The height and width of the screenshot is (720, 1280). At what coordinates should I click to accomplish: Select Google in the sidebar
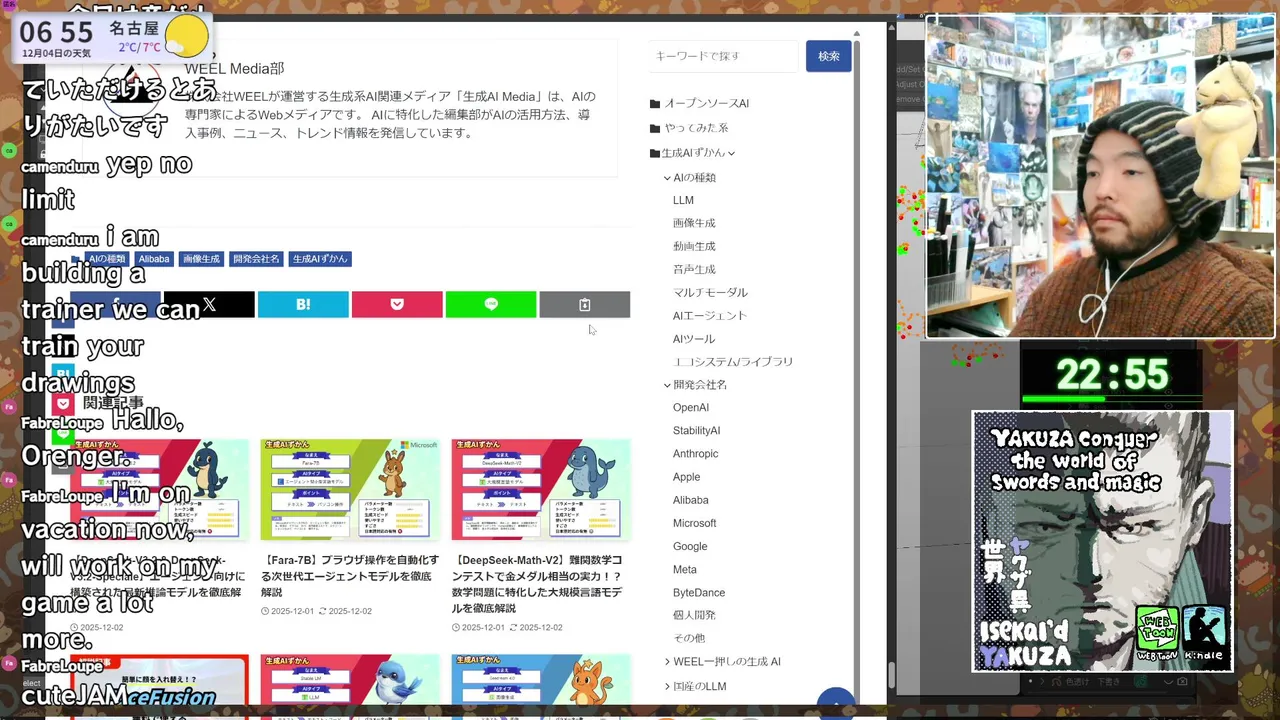690,546
